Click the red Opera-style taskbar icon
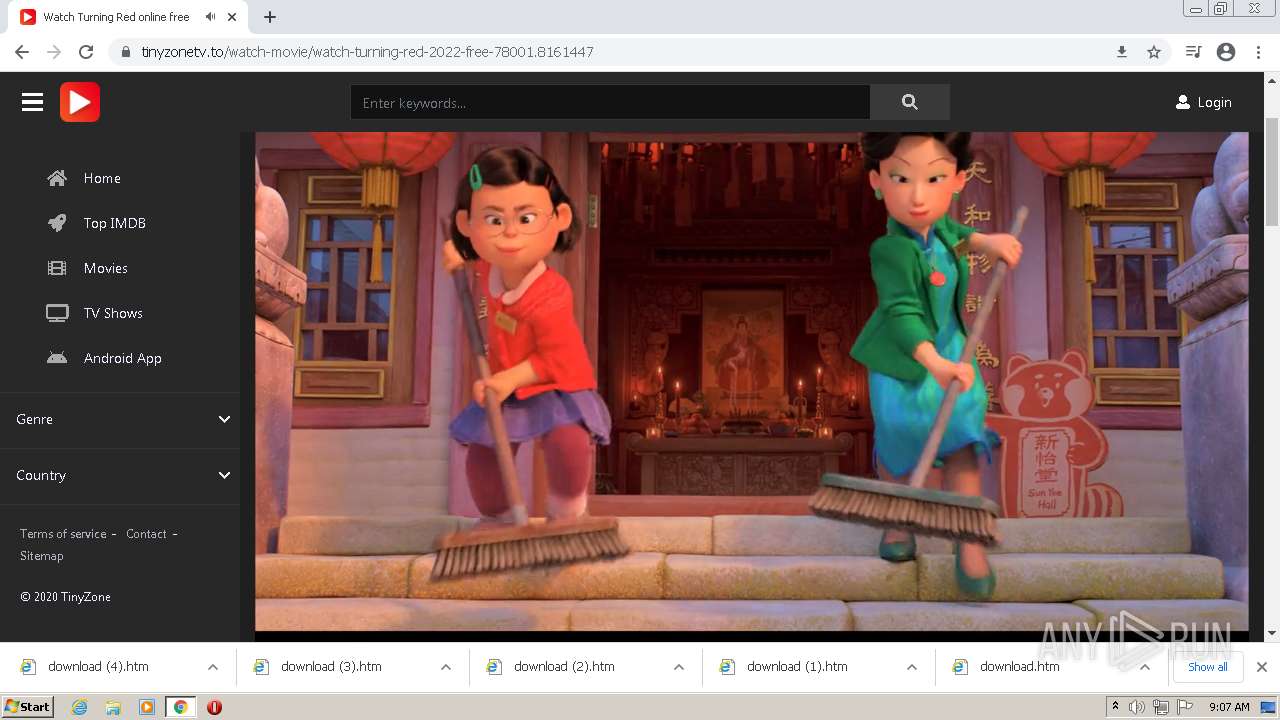The height and width of the screenshot is (720, 1280). (x=214, y=707)
